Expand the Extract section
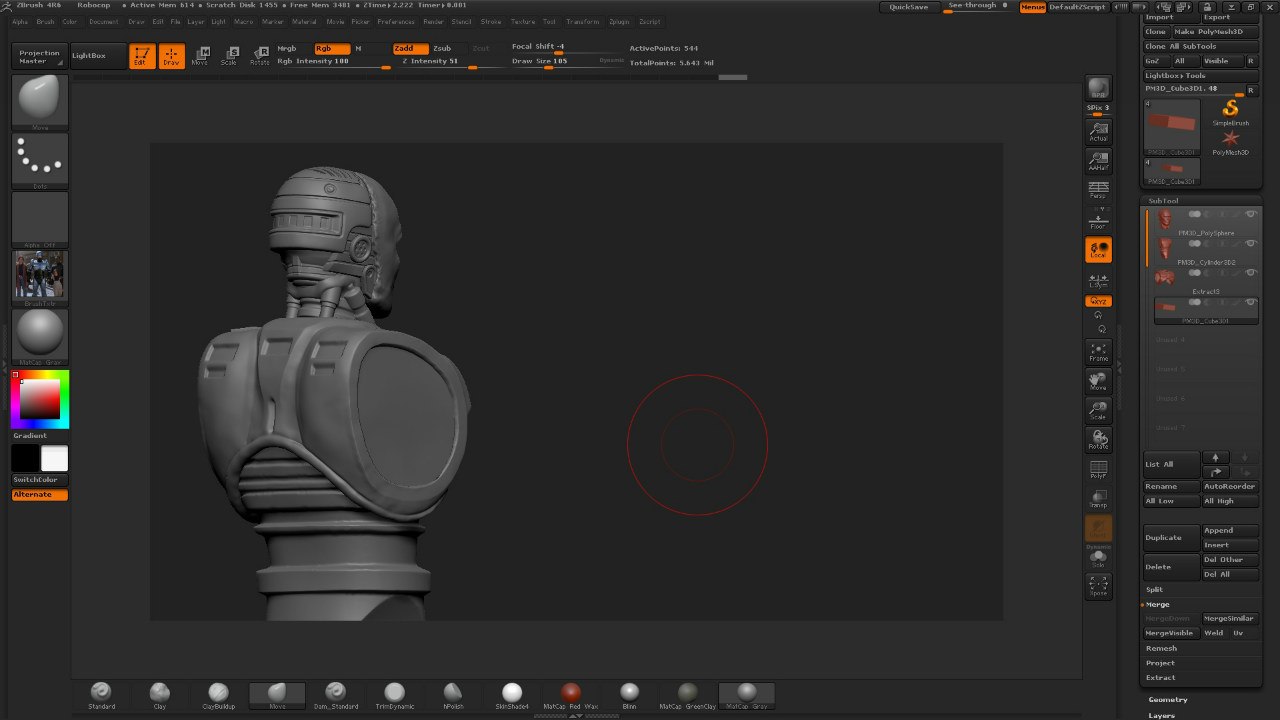Viewport: 1280px width, 720px height. pos(1160,678)
